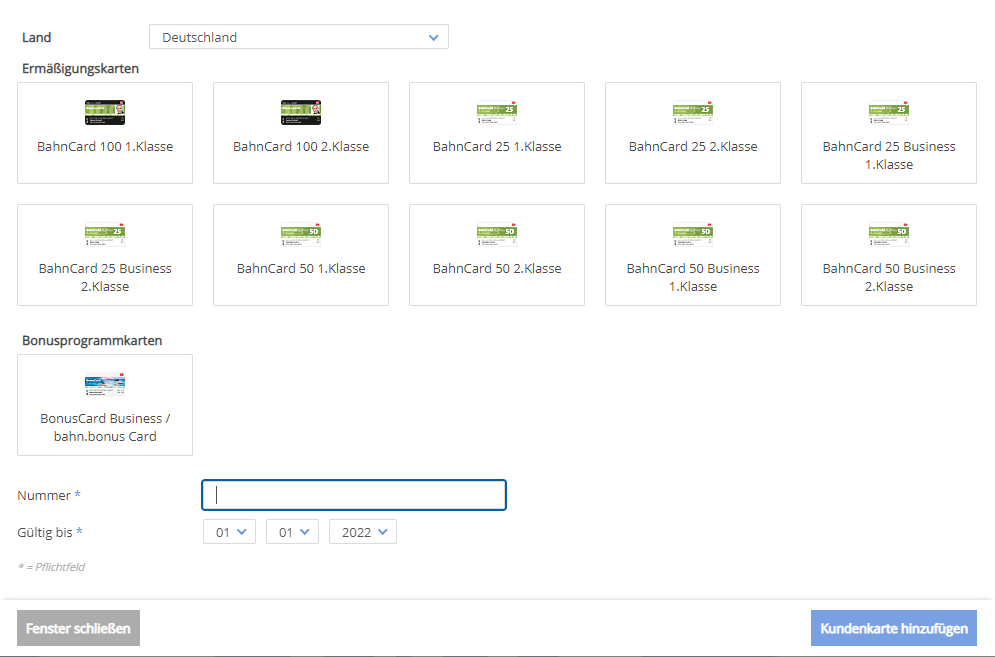Click the Gültig bis label
995x657 pixels.
[x=50, y=533]
